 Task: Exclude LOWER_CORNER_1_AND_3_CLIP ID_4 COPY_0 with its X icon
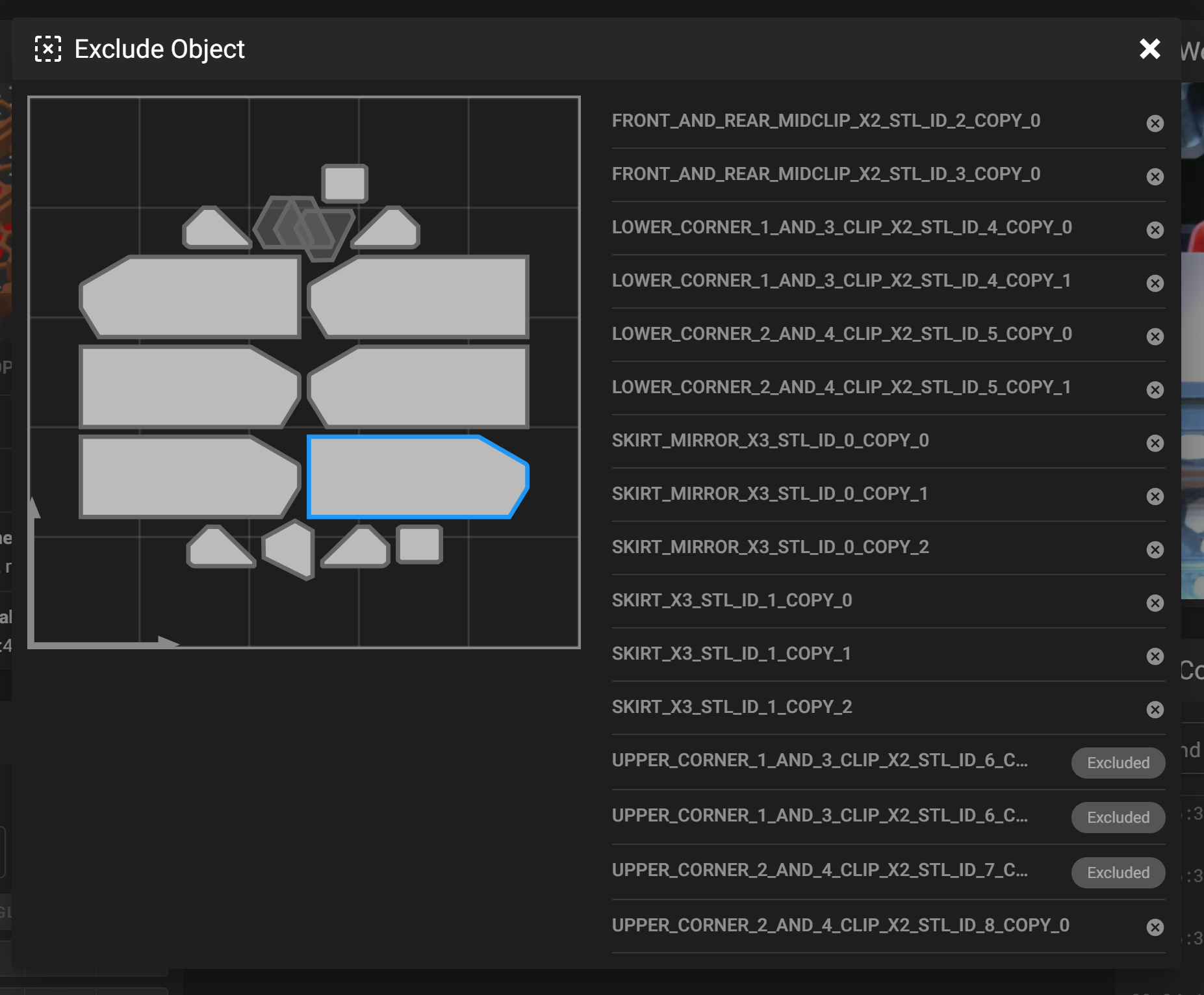(1155, 230)
